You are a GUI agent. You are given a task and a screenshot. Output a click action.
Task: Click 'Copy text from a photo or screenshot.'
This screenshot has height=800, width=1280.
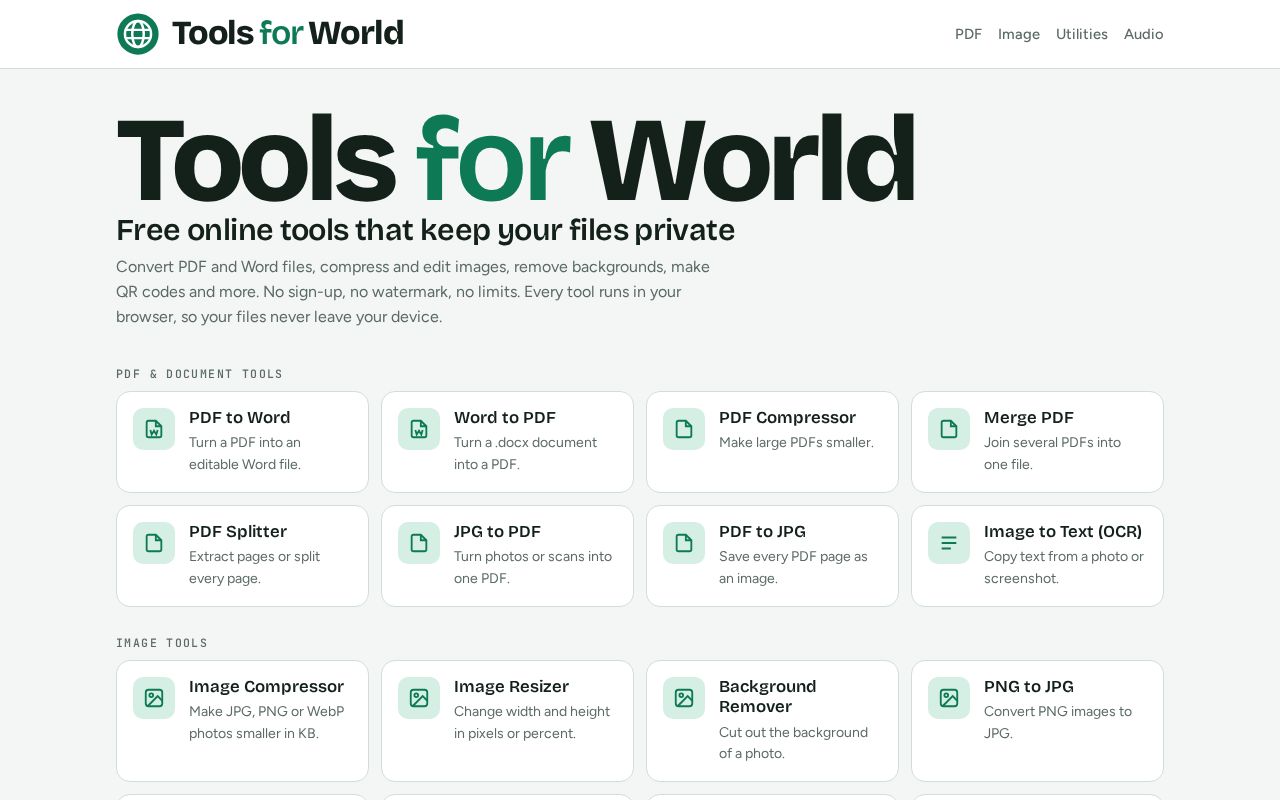coord(1064,567)
